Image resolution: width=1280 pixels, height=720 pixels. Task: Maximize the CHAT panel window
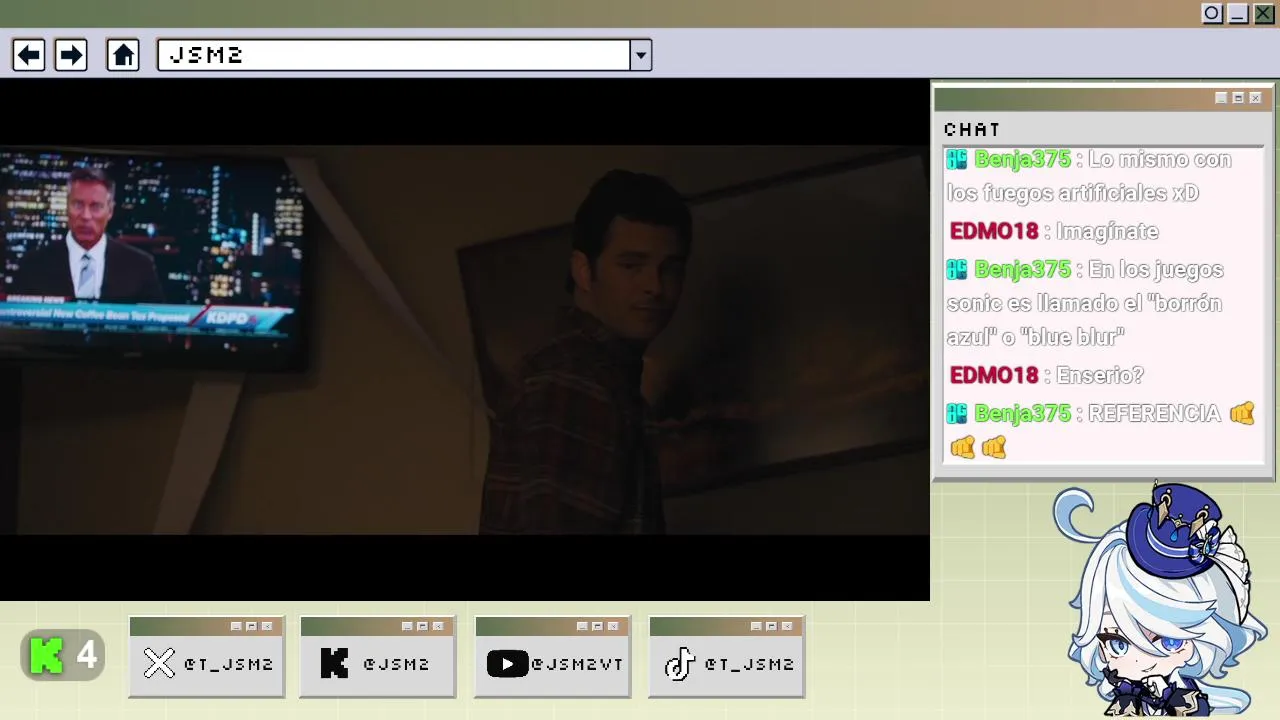tap(1238, 98)
